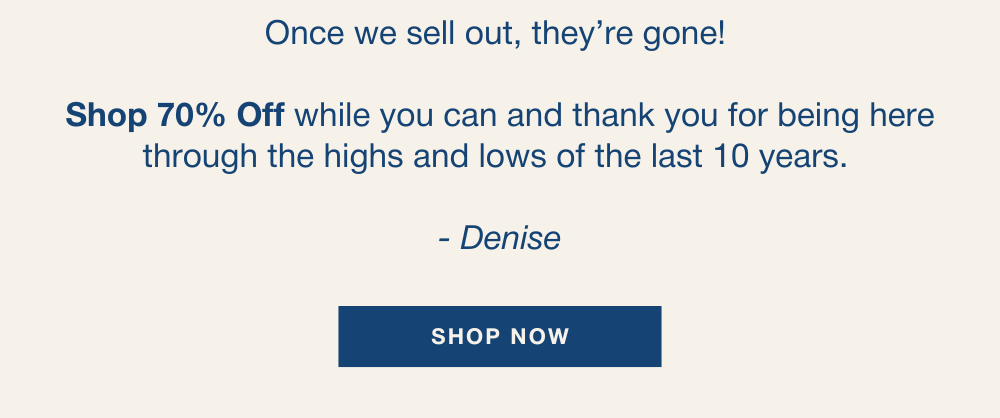The image size is (1000, 418).
Task: Click the dash before Denise
Action: pyautogui.click(x=443, y=238)
